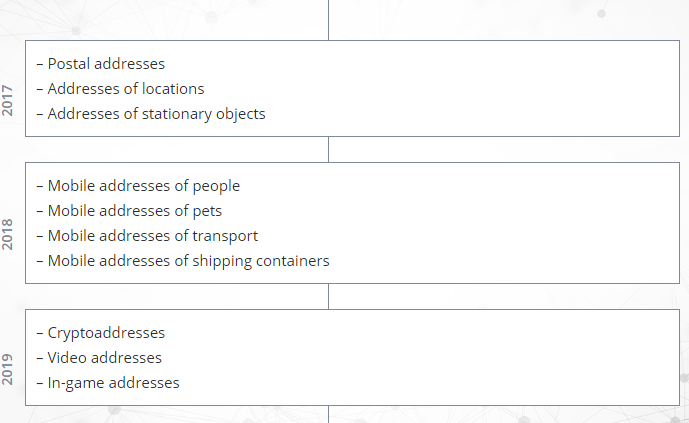689x423 pixels.
Task: Click the connector line between 2017 and 2018 boxes
Action: (x=328, y=149)
